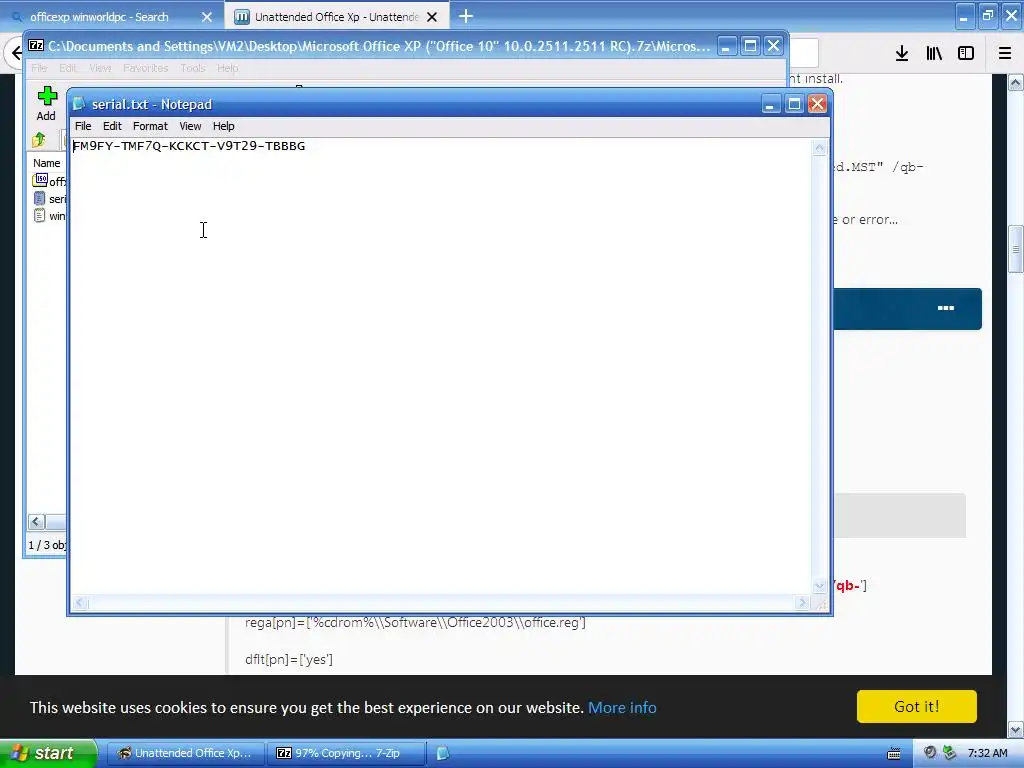Open browser hamburger menu

[1005, 54]
